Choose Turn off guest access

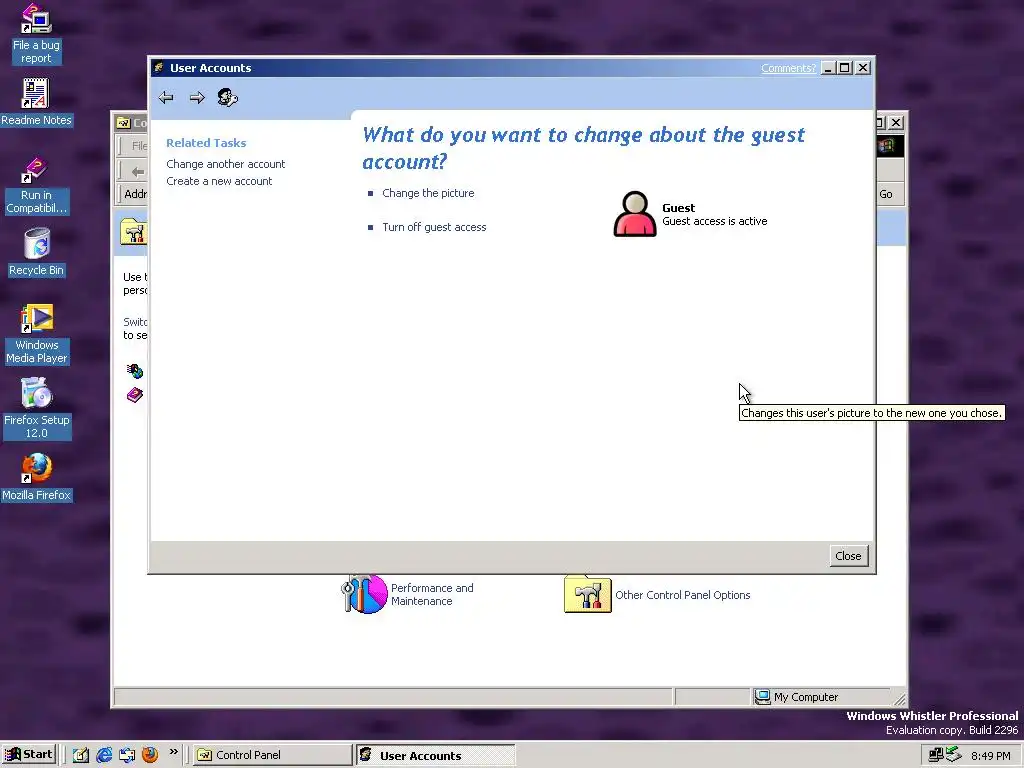pyautogui.click(x=434, y=227)
